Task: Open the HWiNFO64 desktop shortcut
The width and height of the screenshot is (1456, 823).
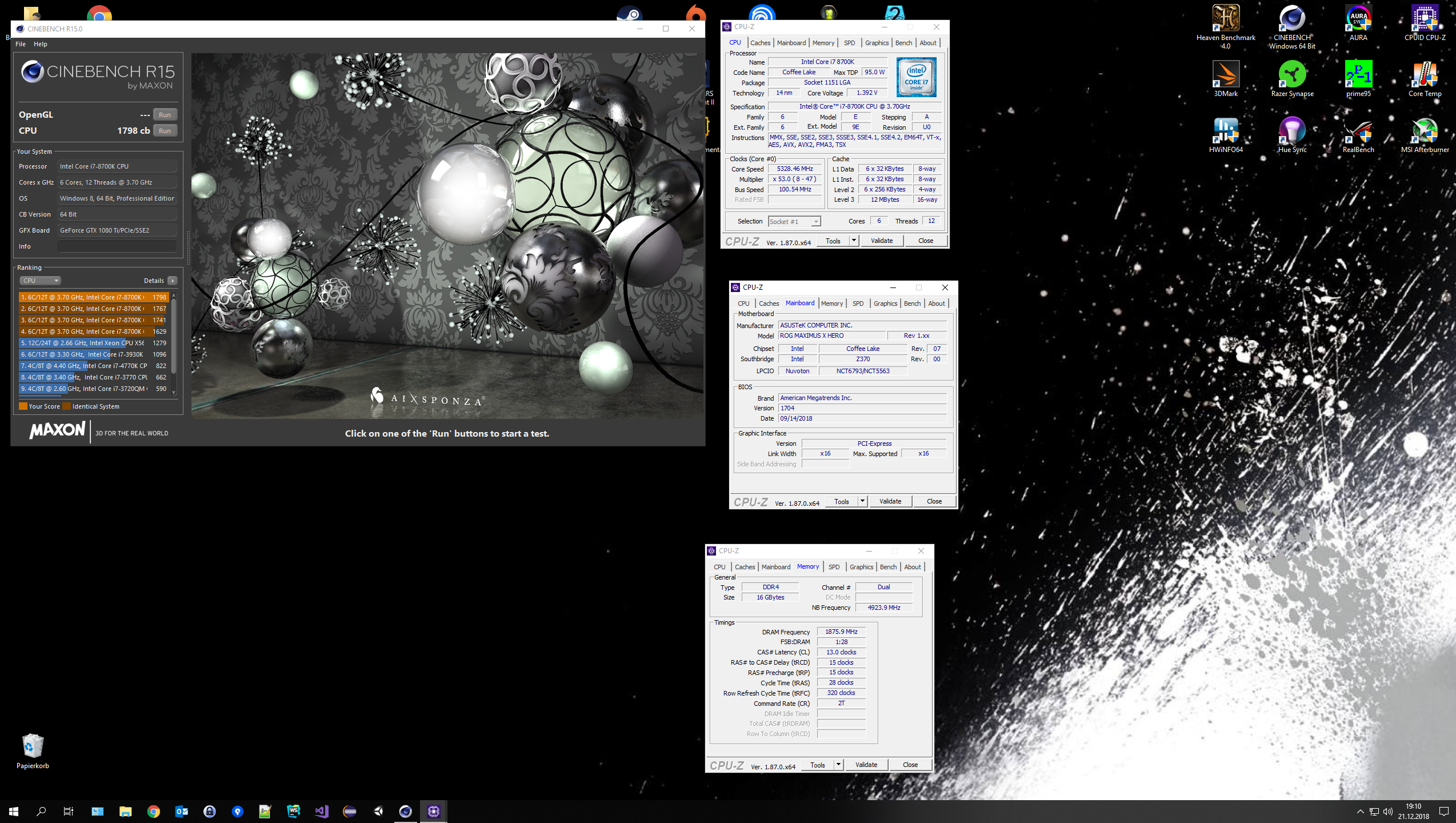Action: tap(1226, 135)
